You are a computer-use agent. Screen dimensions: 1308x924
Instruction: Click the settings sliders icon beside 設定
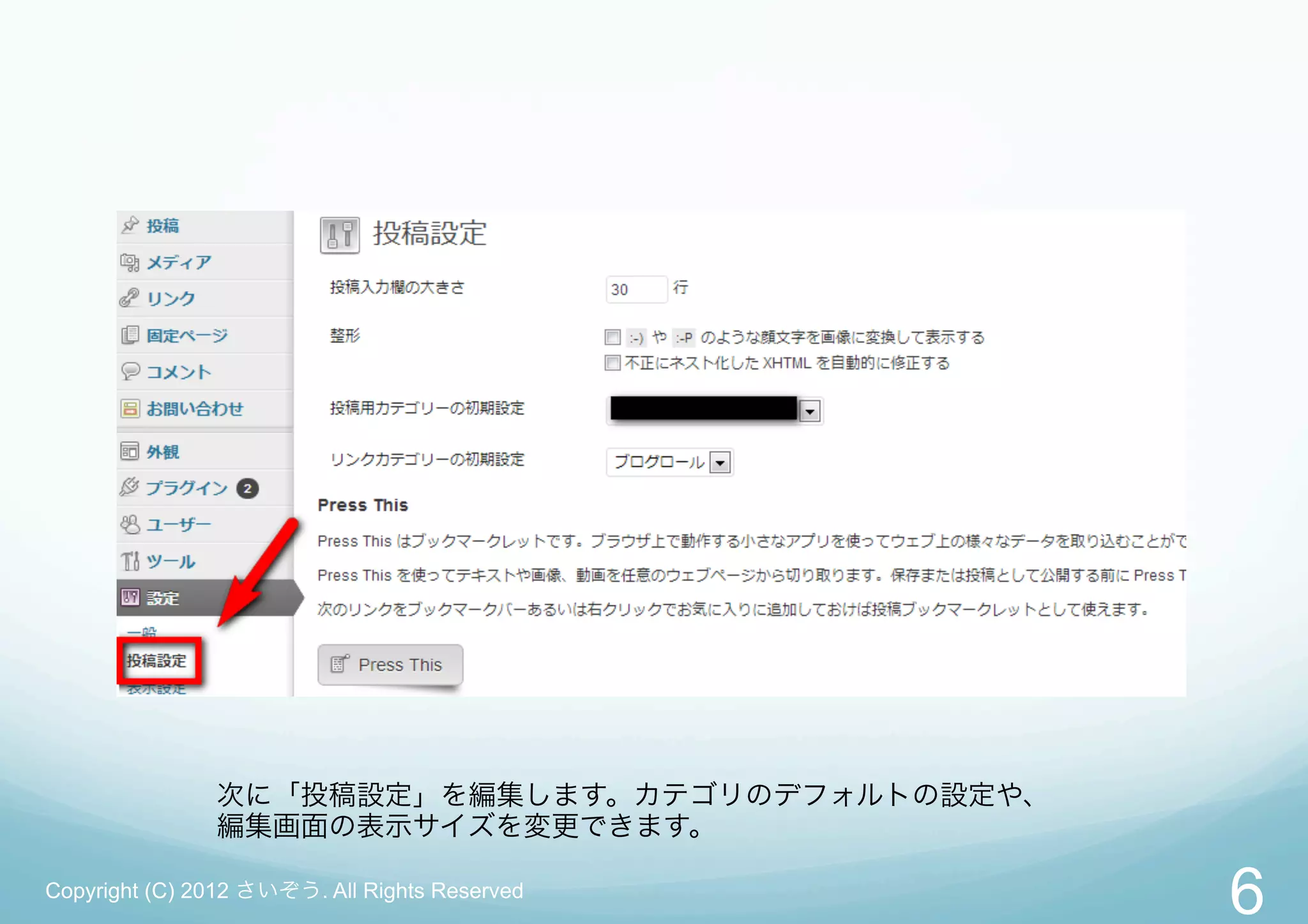click(130, 598)
